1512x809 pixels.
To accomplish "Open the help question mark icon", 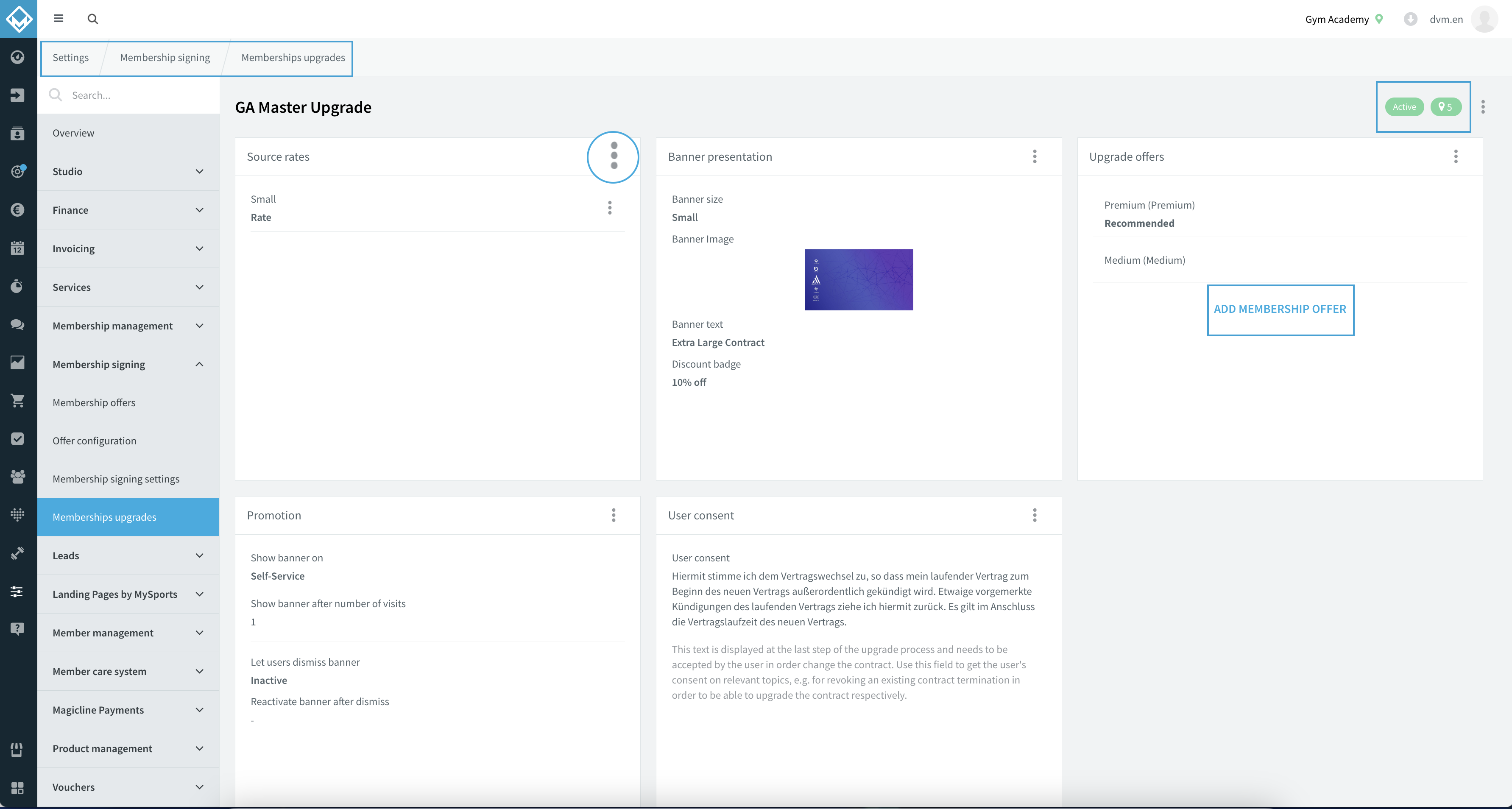I will (18, 629).
